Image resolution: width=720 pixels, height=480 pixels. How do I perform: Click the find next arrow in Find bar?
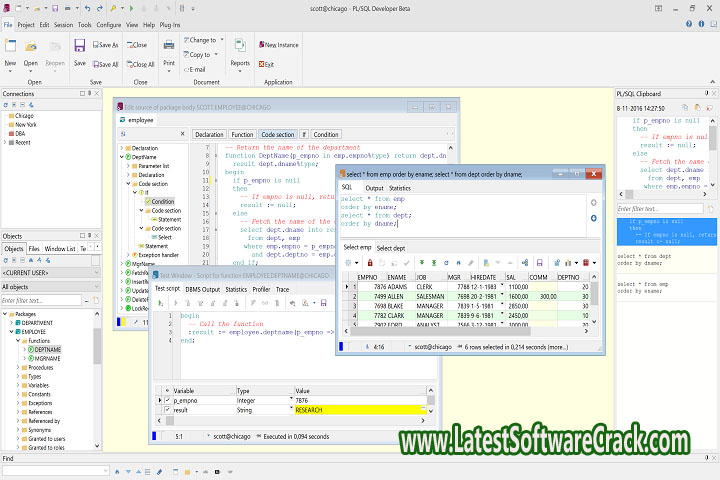128,472
